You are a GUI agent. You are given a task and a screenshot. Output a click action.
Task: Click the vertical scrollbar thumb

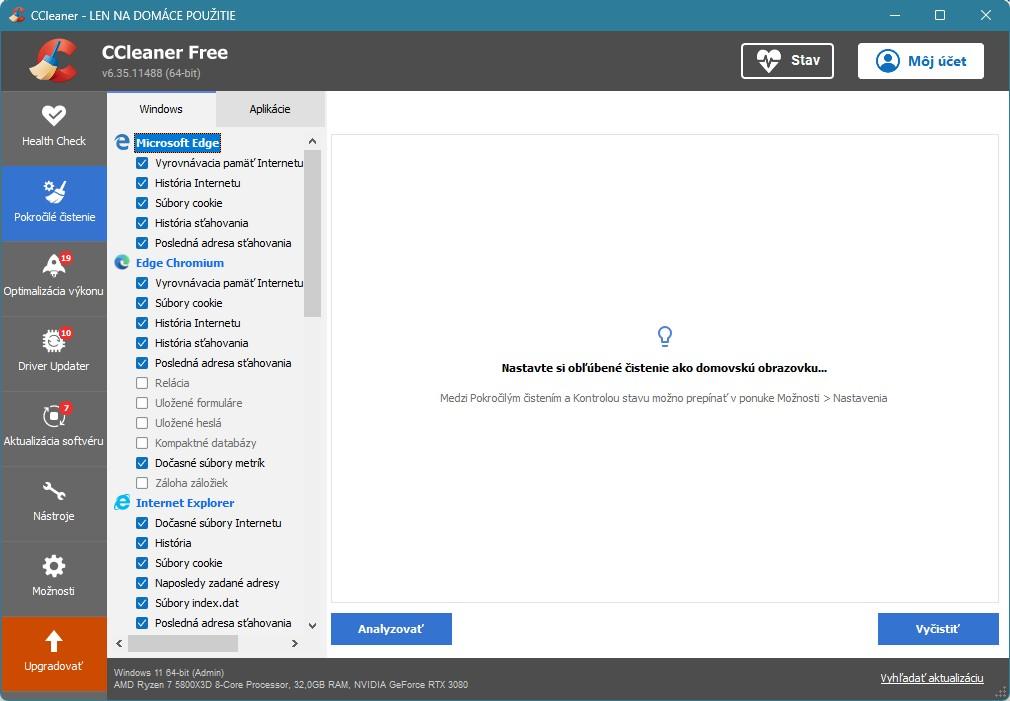[312, 233]
